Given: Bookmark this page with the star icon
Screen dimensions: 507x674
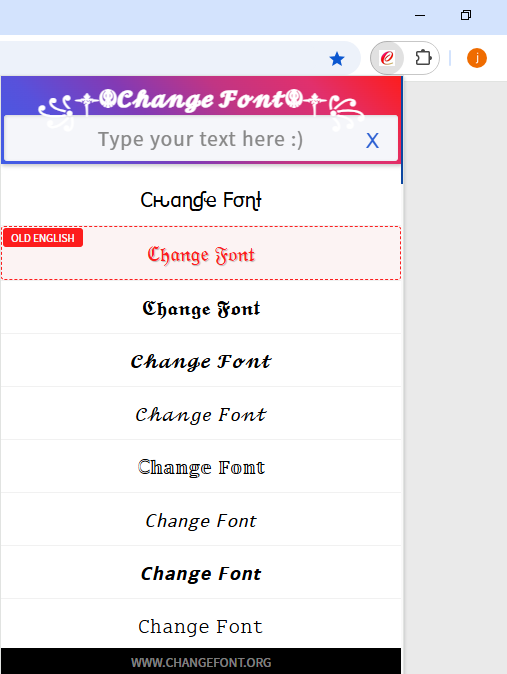Looking at the screenshot, I should click(x=337, y=58).
